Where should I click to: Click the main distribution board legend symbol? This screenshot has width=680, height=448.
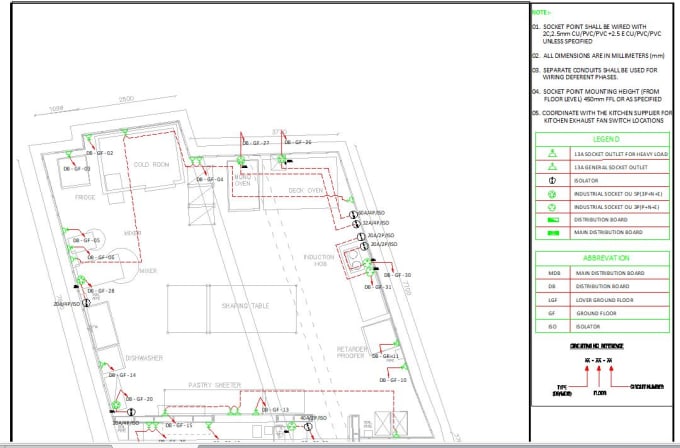click(553, 233)
